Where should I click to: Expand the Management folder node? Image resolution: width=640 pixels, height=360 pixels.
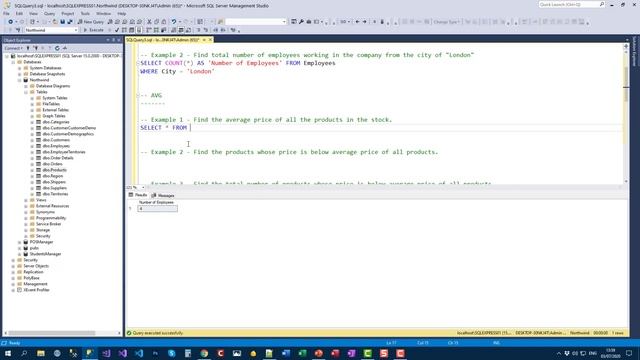pyautogui.click(x=13, y=284)
